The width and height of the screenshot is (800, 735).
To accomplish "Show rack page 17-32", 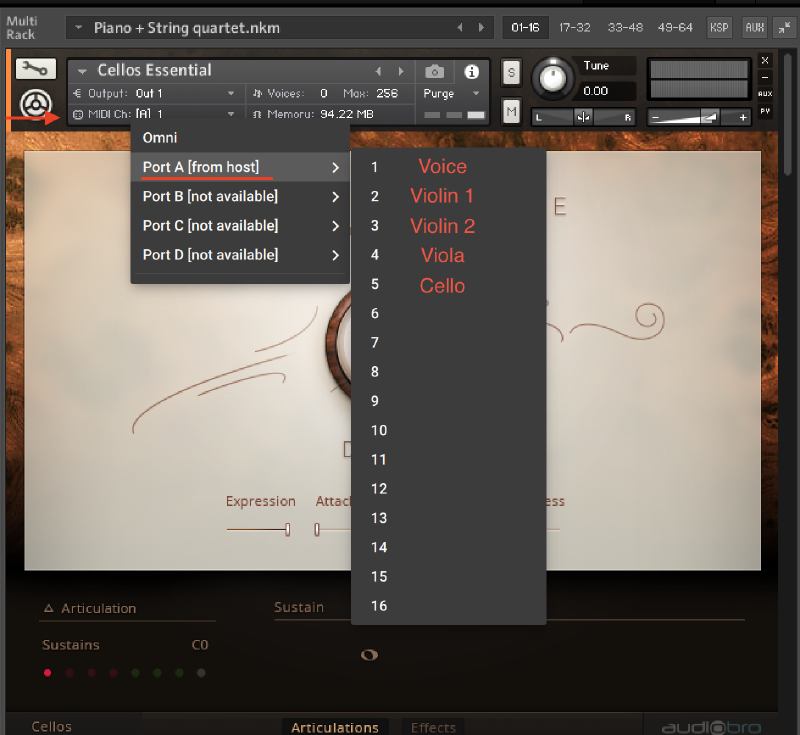I will (574, 28).
